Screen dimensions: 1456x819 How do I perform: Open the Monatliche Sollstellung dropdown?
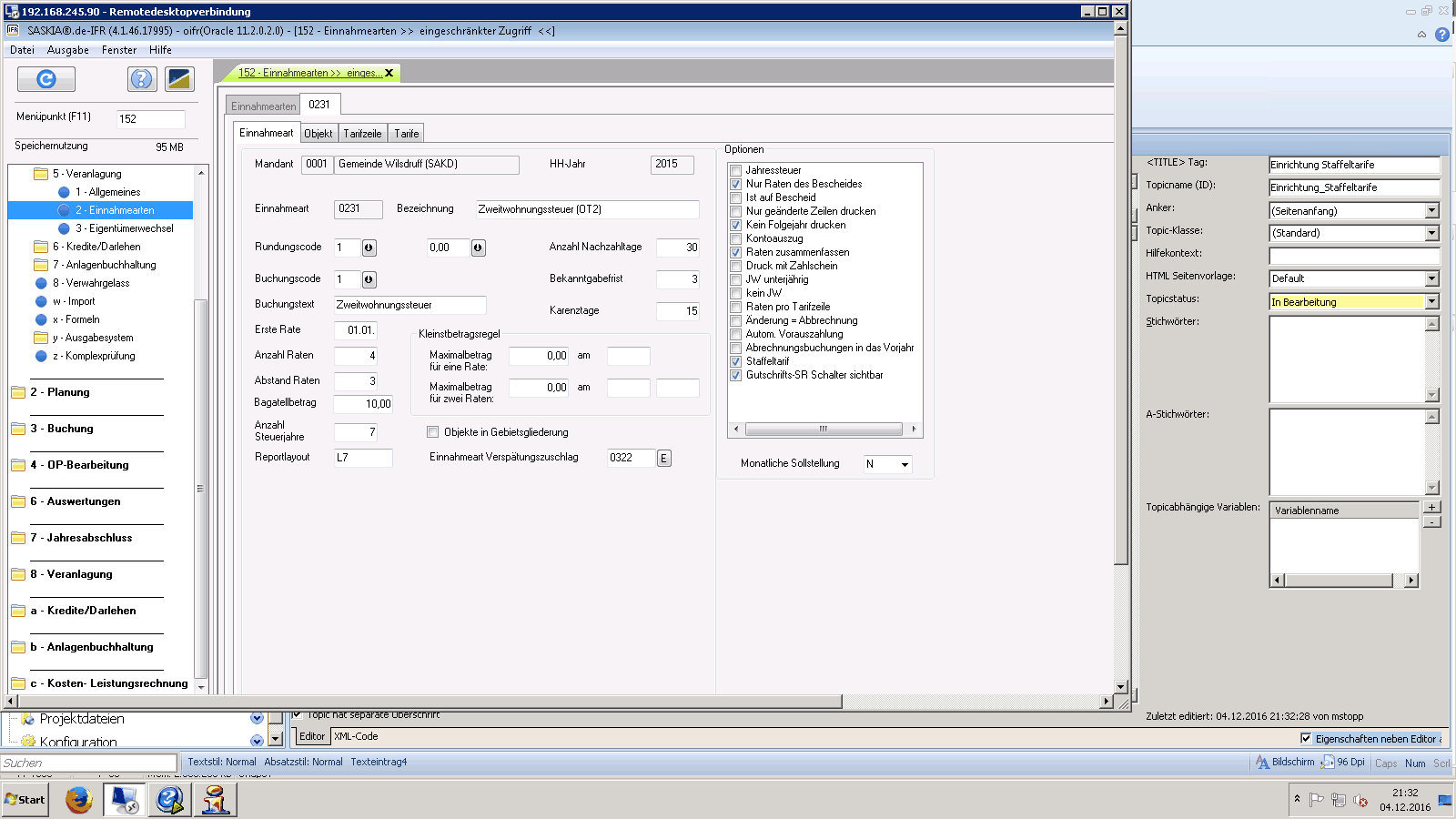tap(905, 464)
